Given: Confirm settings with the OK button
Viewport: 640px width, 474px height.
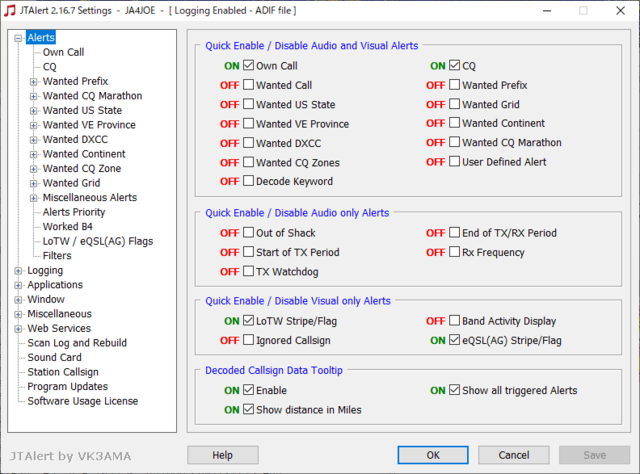Looking at the screenshot, I should 433,455.
